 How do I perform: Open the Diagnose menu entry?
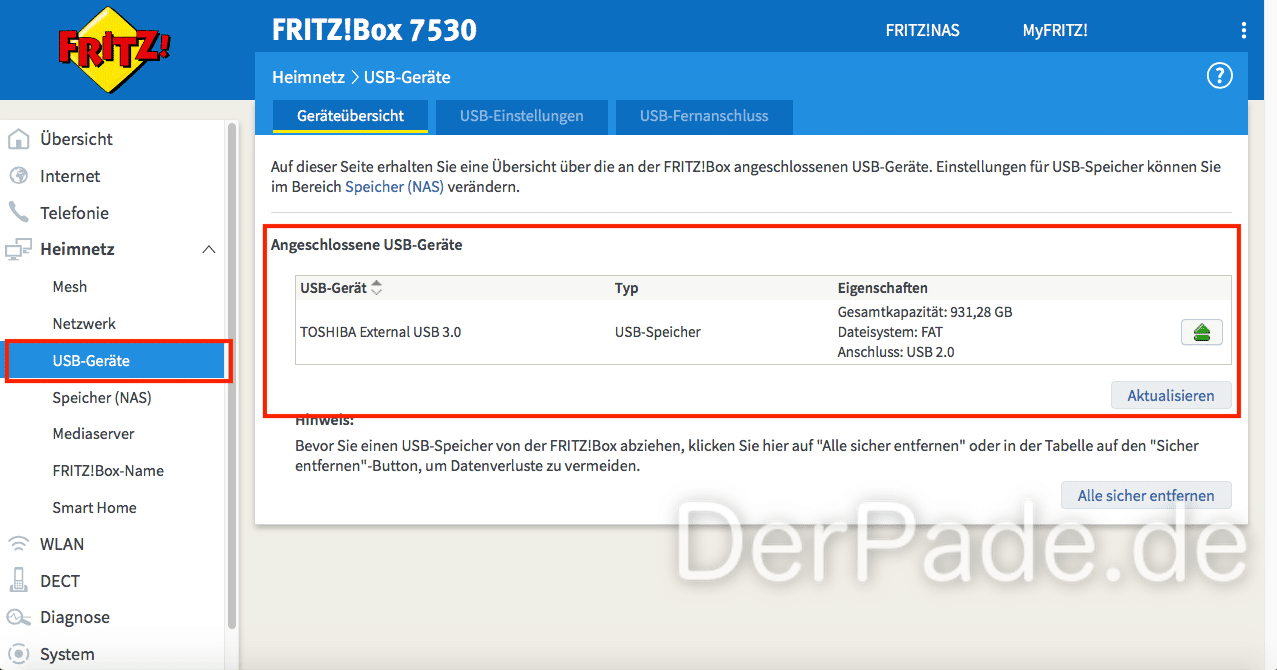point(75,618)
